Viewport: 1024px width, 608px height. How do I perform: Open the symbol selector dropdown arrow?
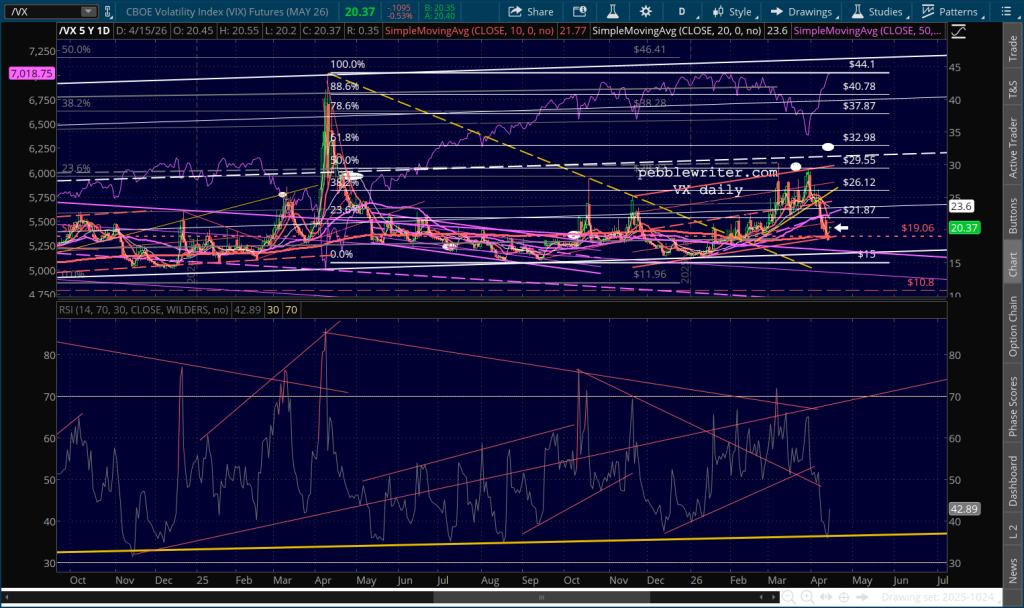[89, 12]
